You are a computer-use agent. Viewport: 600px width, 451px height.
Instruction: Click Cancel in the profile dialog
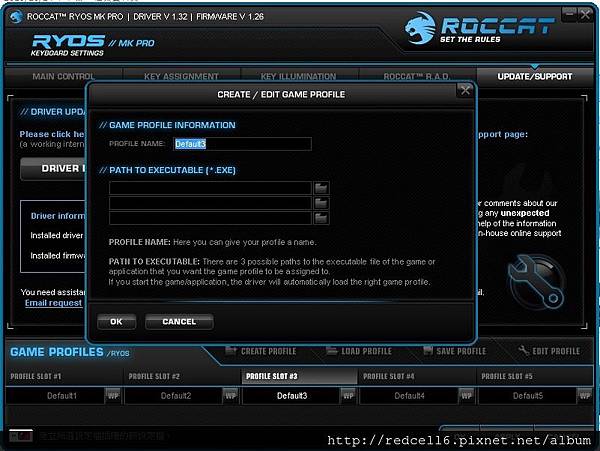coord(179,322)
